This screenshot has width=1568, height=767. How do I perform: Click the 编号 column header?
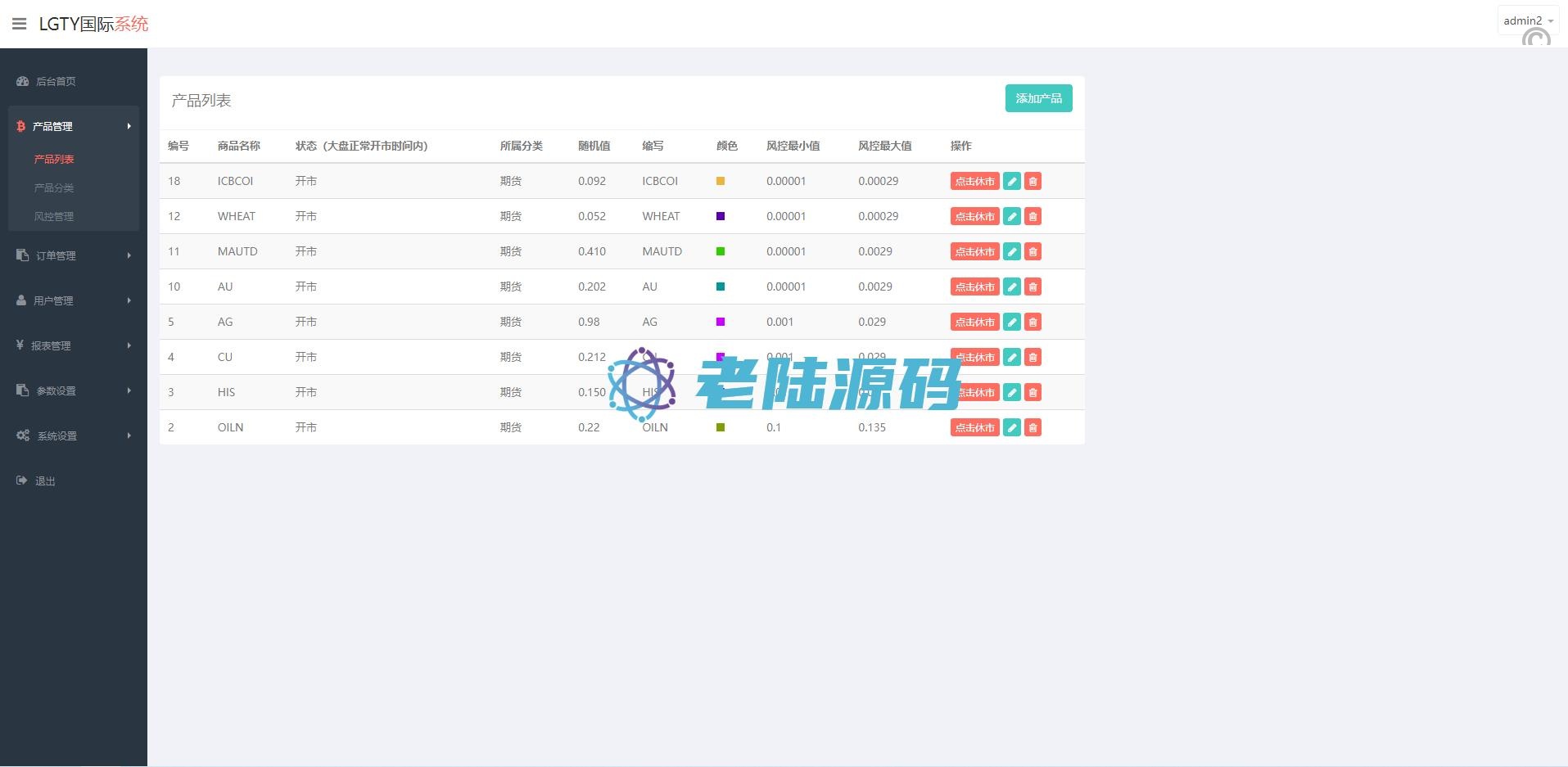(x=178, y=146)
